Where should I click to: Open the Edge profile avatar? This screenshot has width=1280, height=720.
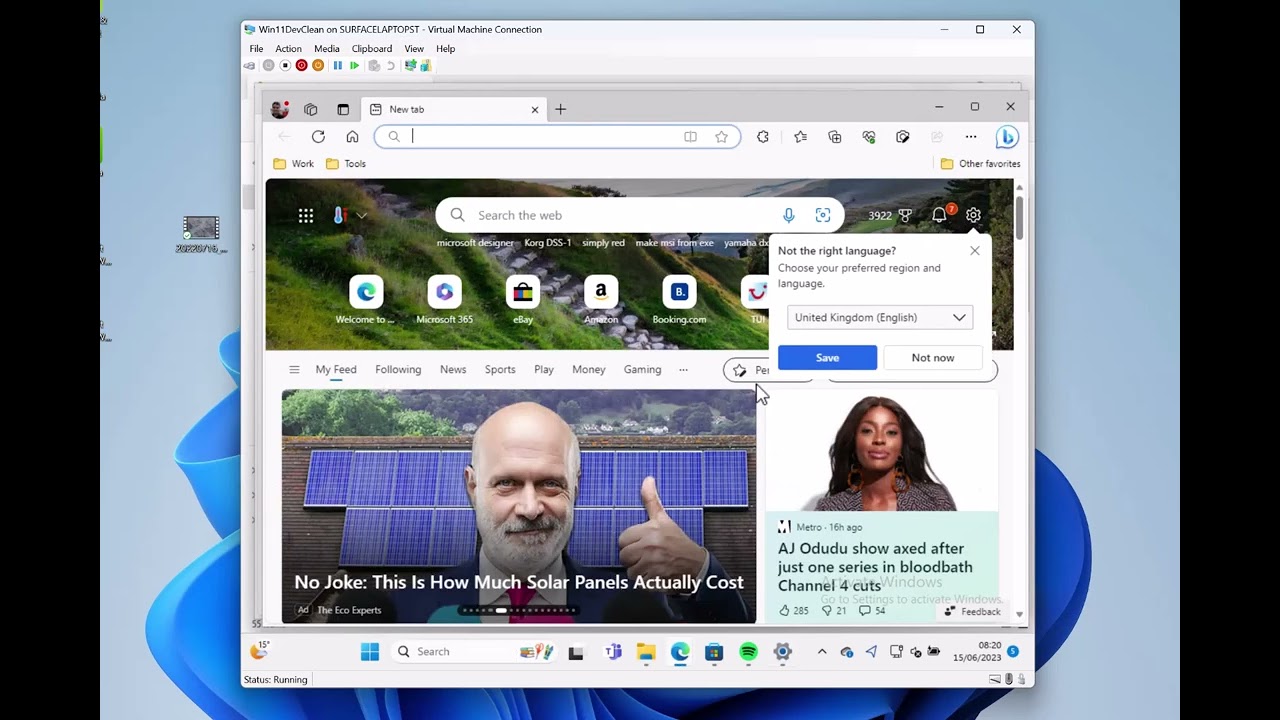click(280, 109)
